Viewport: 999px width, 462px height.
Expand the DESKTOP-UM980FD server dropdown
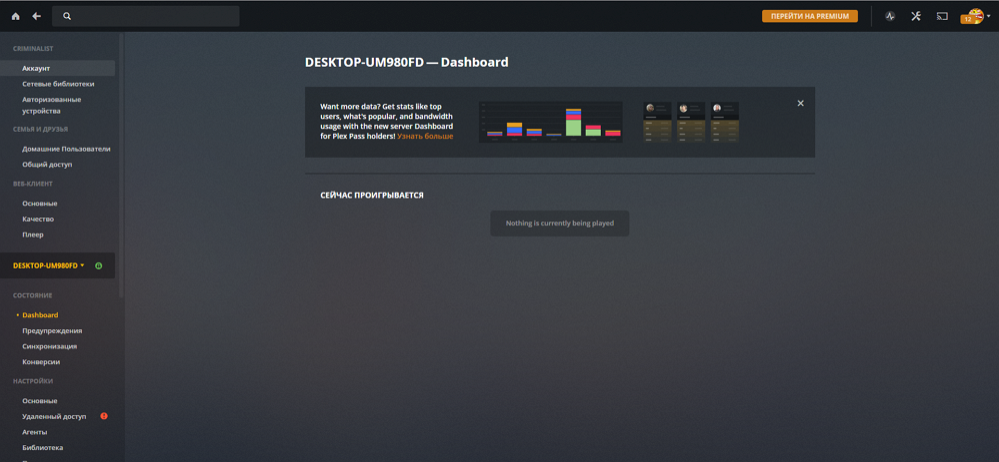(48, 265)
